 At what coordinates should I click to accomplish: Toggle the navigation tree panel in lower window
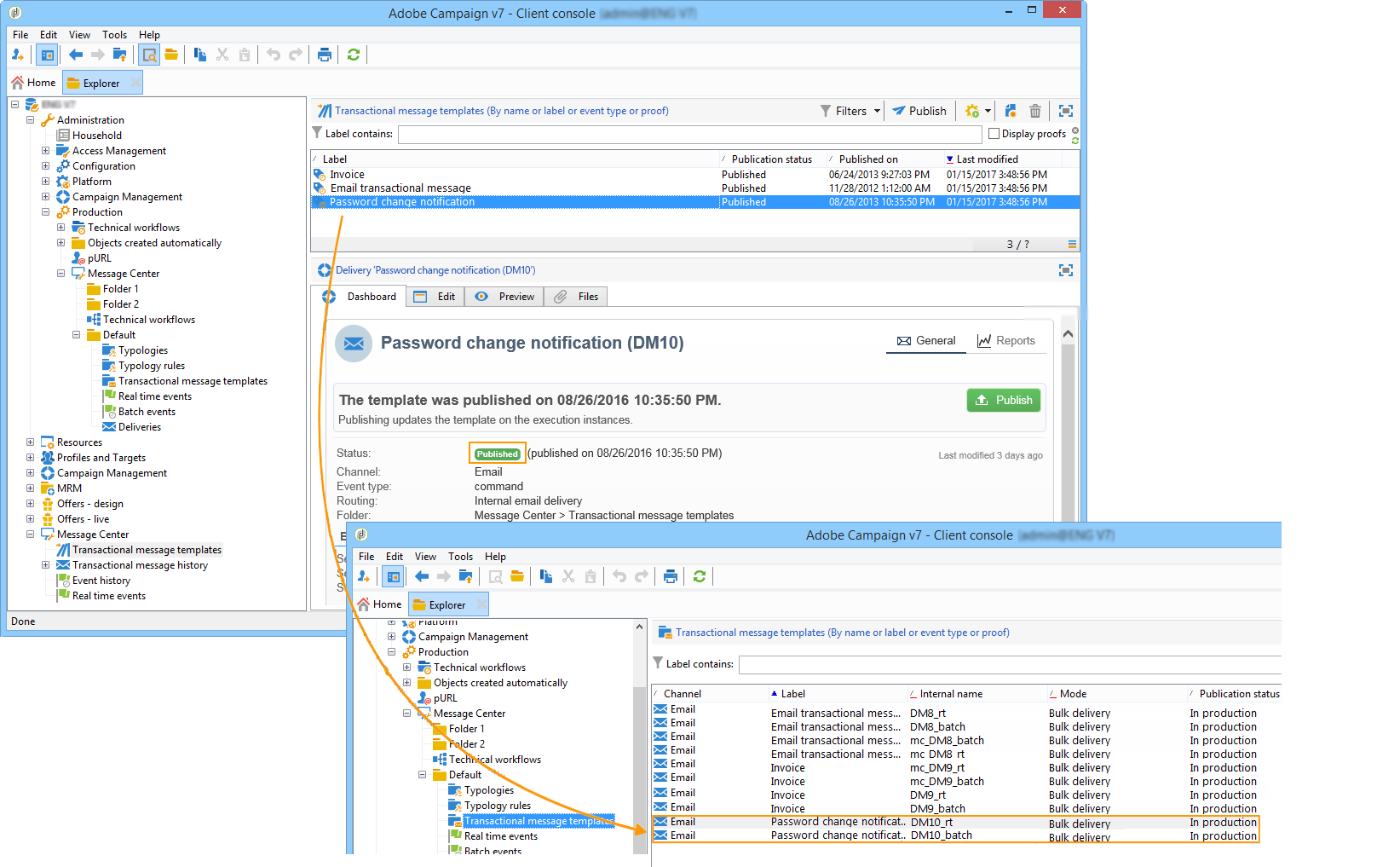393,576
